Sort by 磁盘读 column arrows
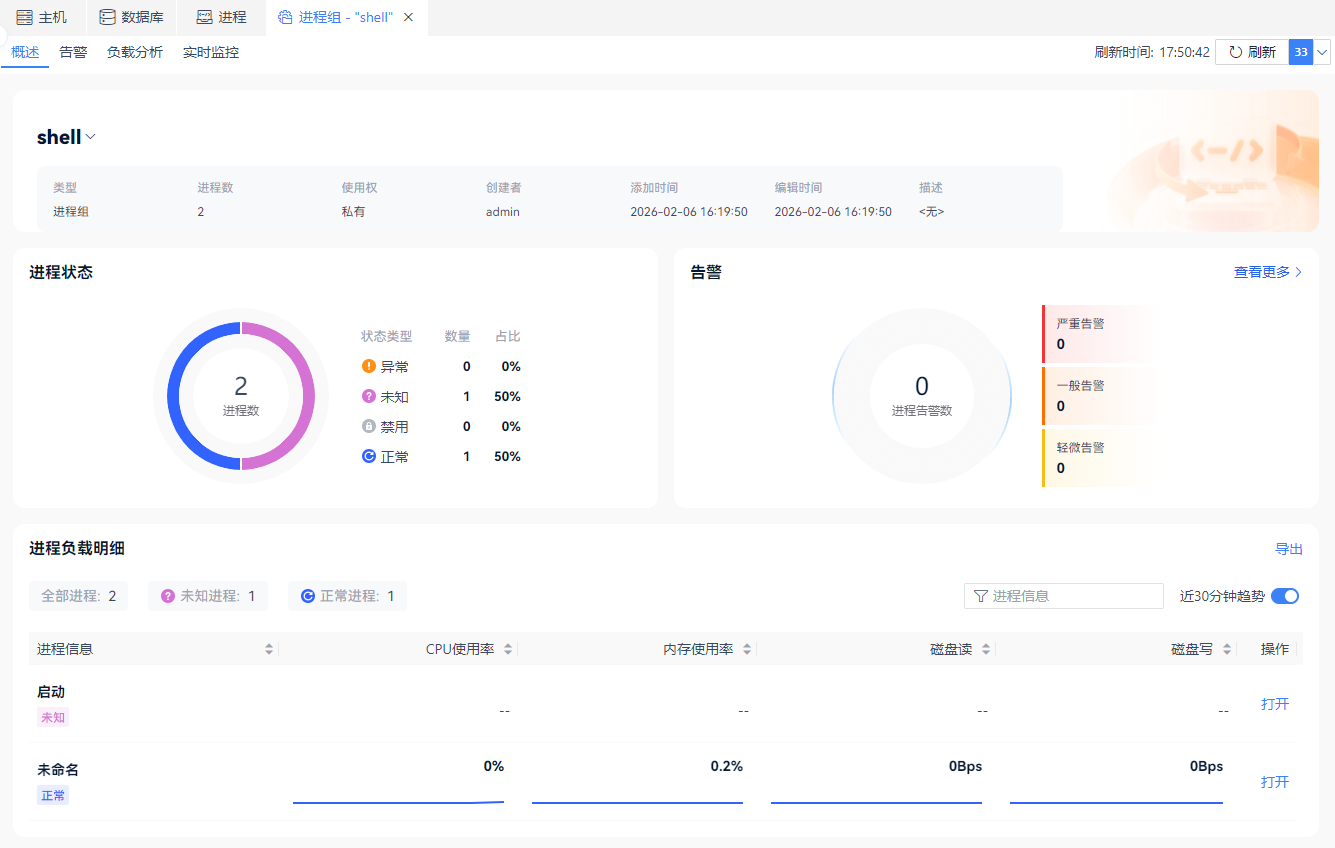Image resolution: width=1335 pixels, height=848 pixels. click(986, 649)
